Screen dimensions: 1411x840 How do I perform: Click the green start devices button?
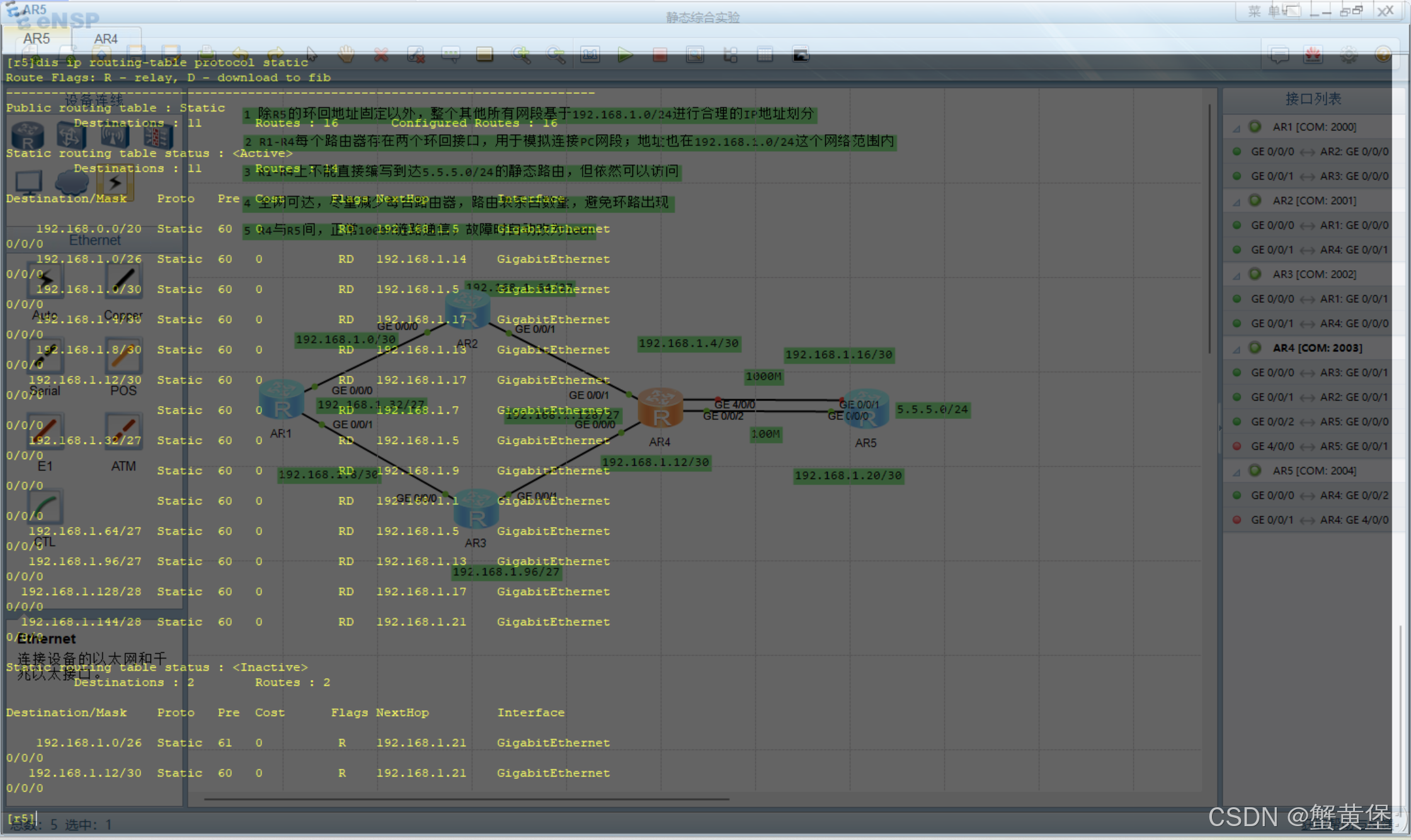(x=625, y=55)
